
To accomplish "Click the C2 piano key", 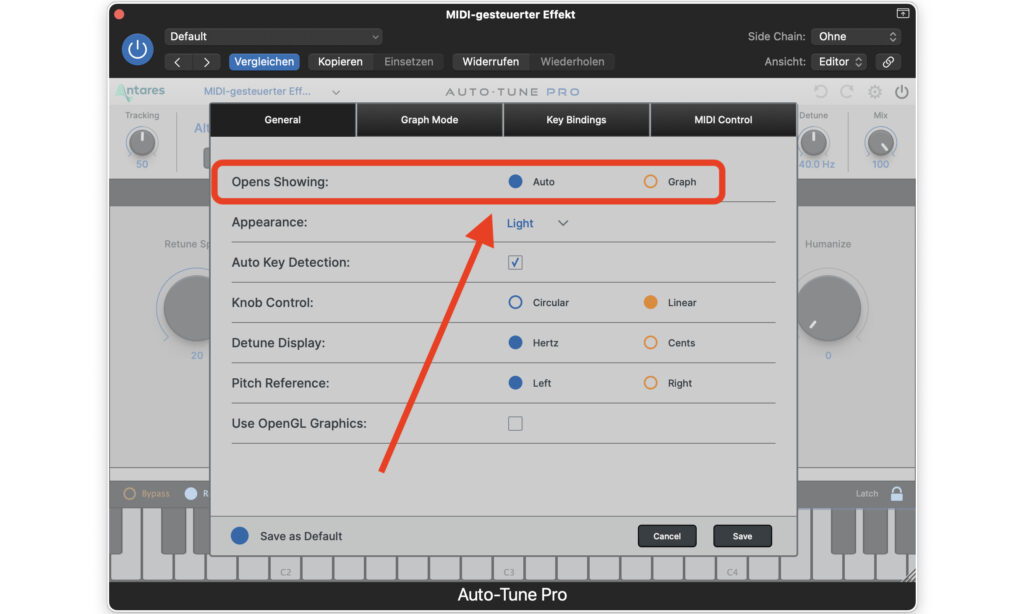I will (285, 568).
